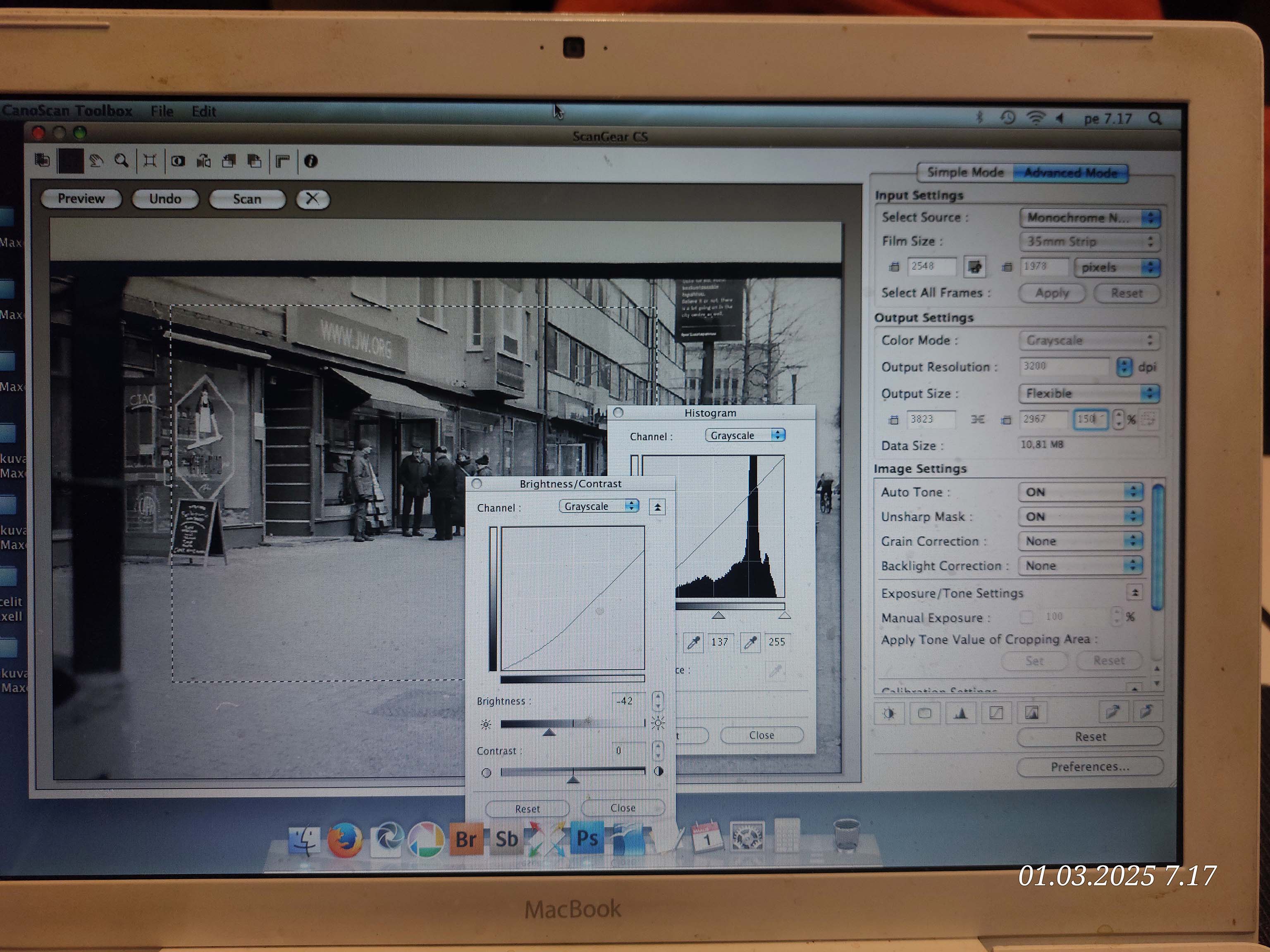Image resolution: width=1270 pixels, height=952 pixels.
Task: Open the Select Source dropdown
Action: pos(1090,217)
